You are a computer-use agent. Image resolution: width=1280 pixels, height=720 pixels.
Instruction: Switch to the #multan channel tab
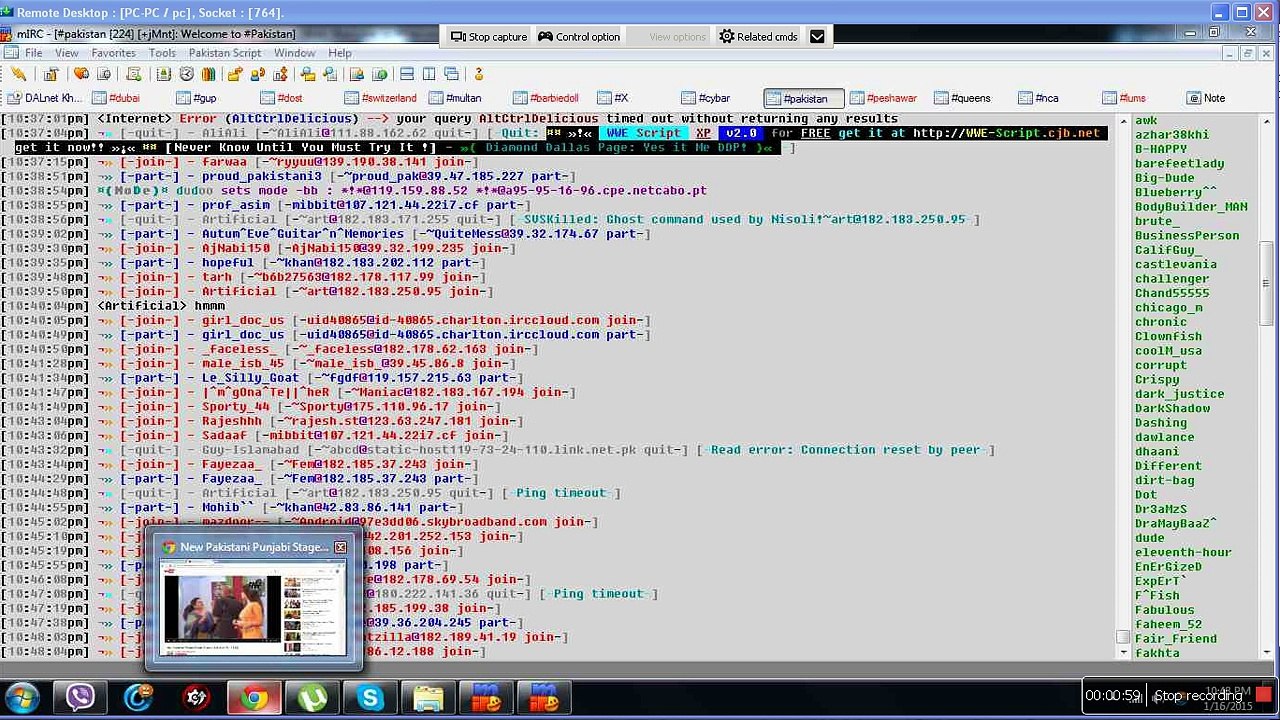(x=455, y=98)
